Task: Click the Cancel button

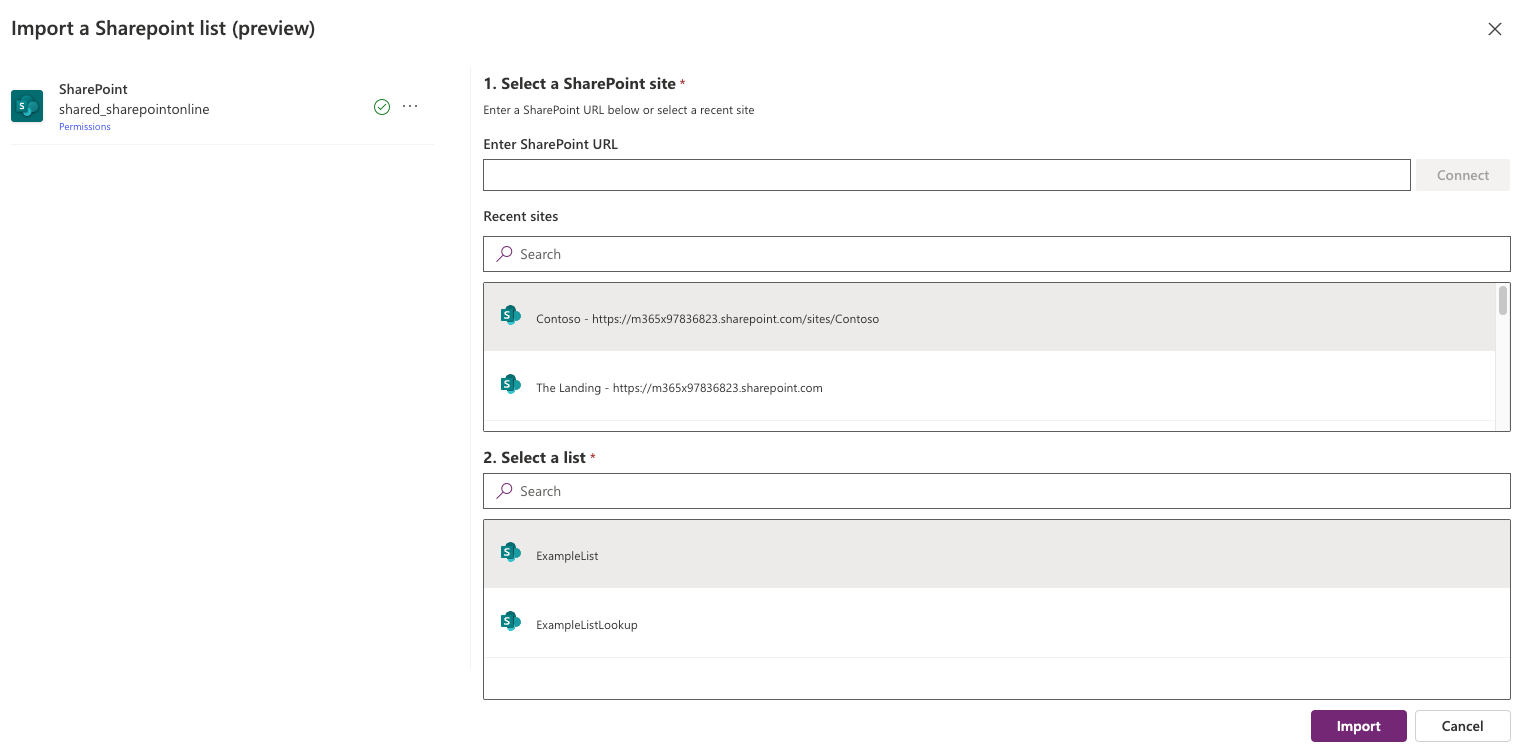Action: click(1463, 726)
